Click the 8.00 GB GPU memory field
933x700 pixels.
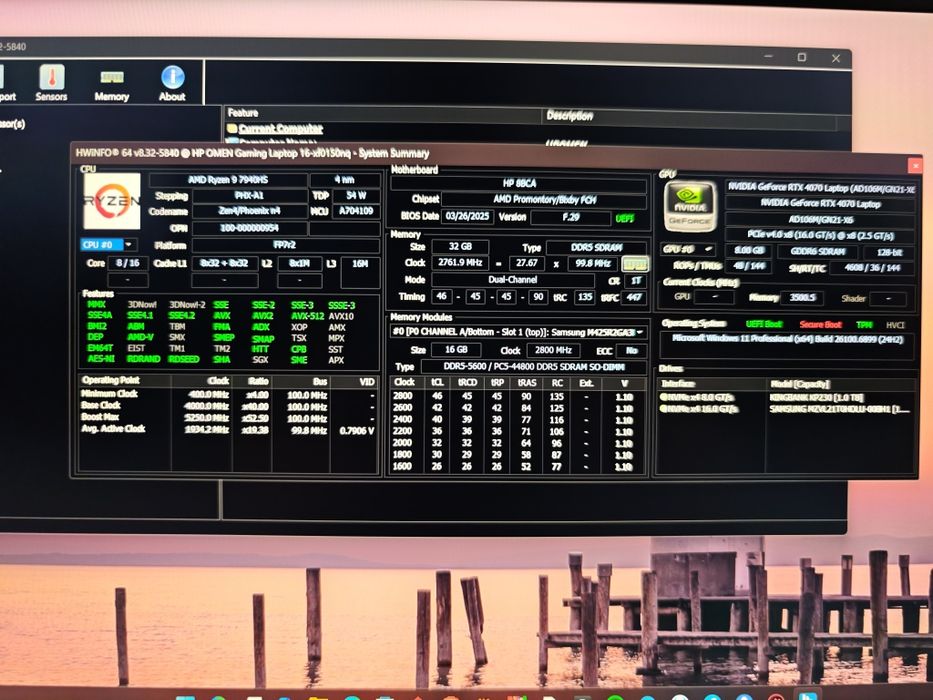[x=749, y=251]
